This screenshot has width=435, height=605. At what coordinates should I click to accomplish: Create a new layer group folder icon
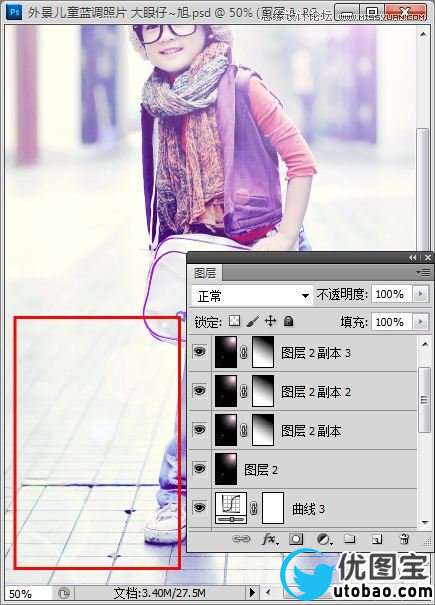(x=350, y=539)
